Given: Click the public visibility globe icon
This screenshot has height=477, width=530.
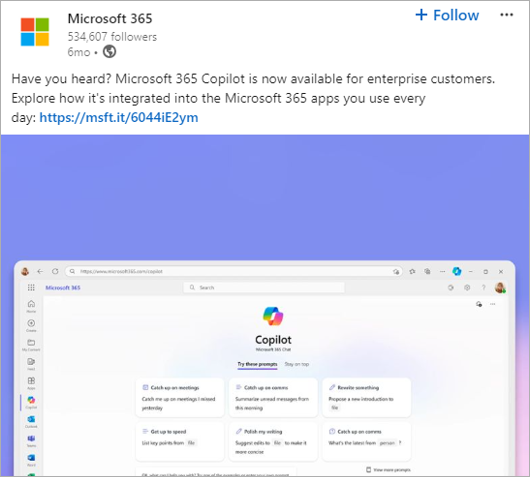Looking at the screenshot, I should (x=109, y=52).
